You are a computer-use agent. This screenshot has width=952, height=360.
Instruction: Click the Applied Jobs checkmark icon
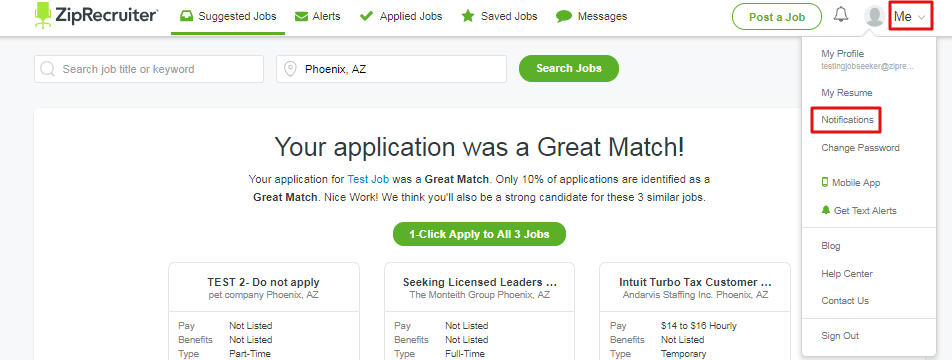coord(366,16)
